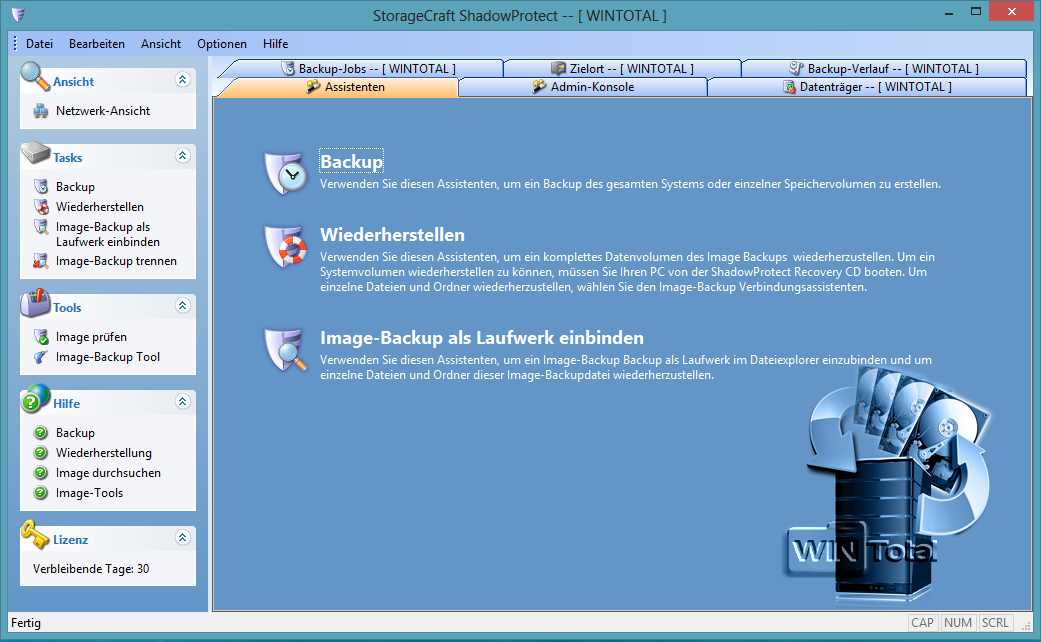Click the Backup icon under Tasks
Screen dimensions: 1041x642
[x=41, y=187]
